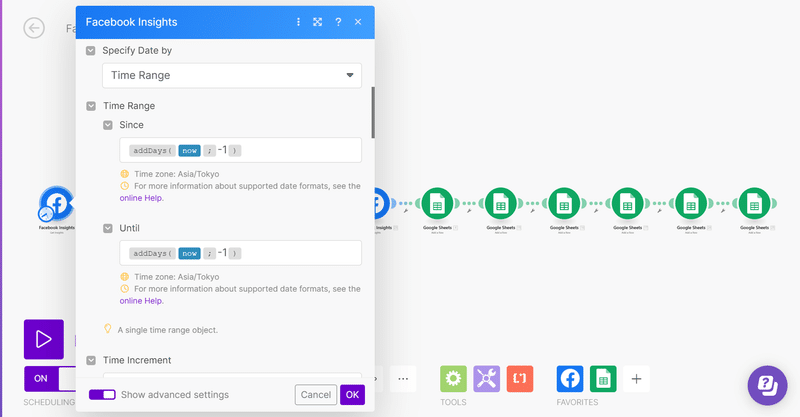Select the last Google Sheets module in the chain
Viewport: 800px width, 417px height.
click(x=754, y=204)
